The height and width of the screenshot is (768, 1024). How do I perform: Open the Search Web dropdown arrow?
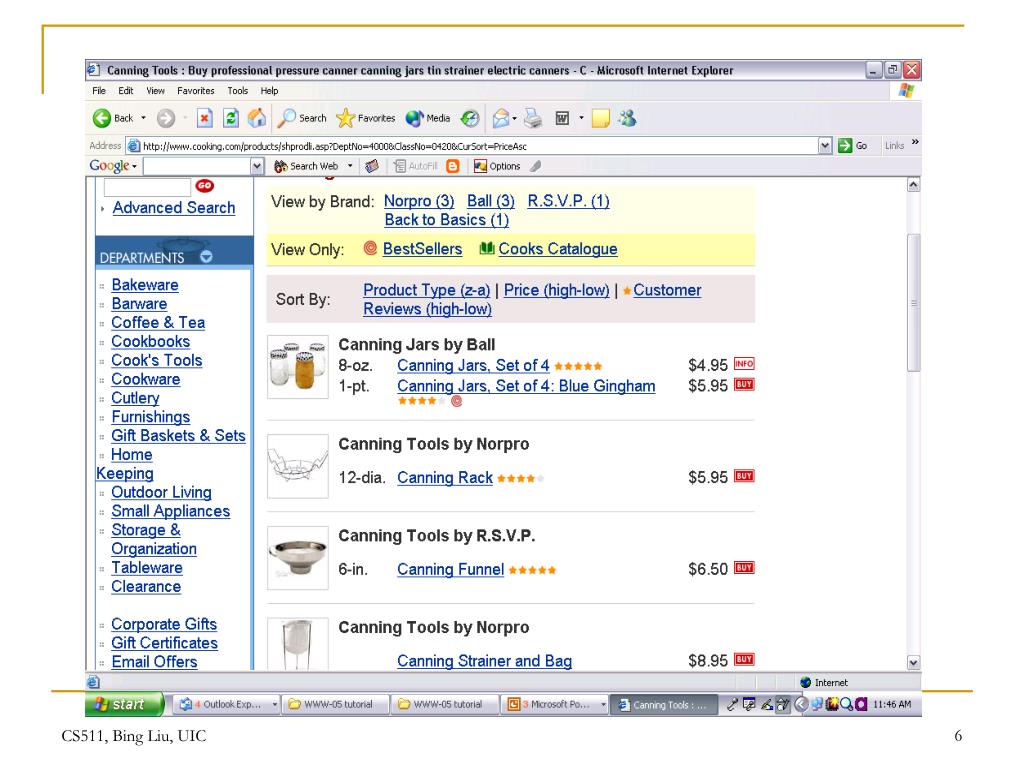351,167
